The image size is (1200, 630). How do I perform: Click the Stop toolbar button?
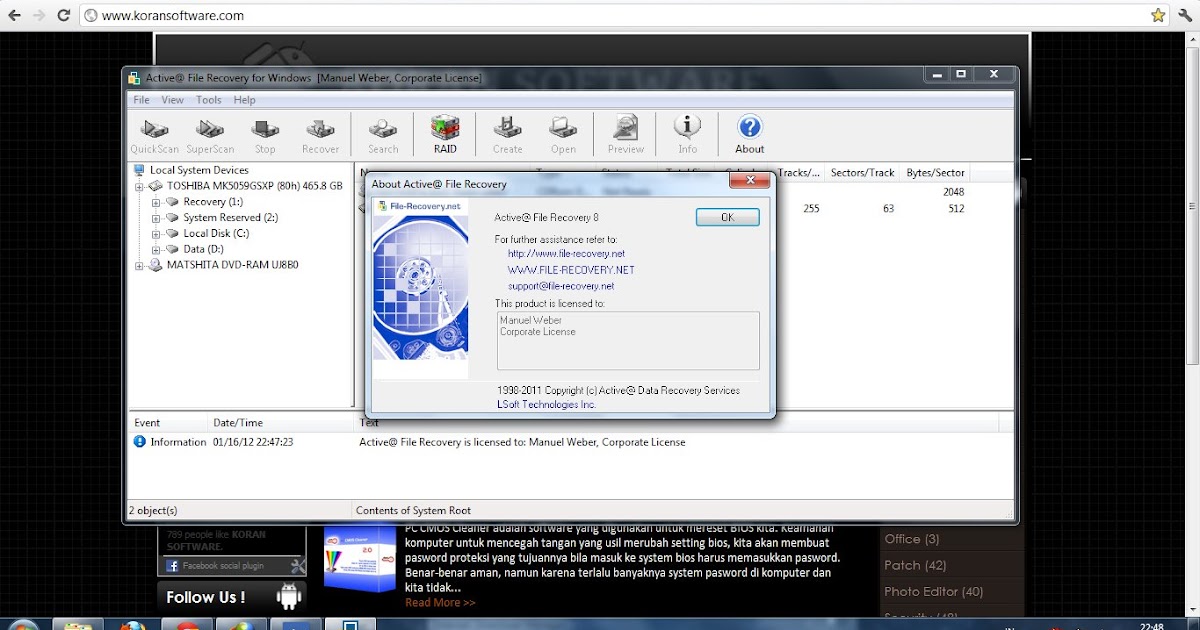pos(265,136)
